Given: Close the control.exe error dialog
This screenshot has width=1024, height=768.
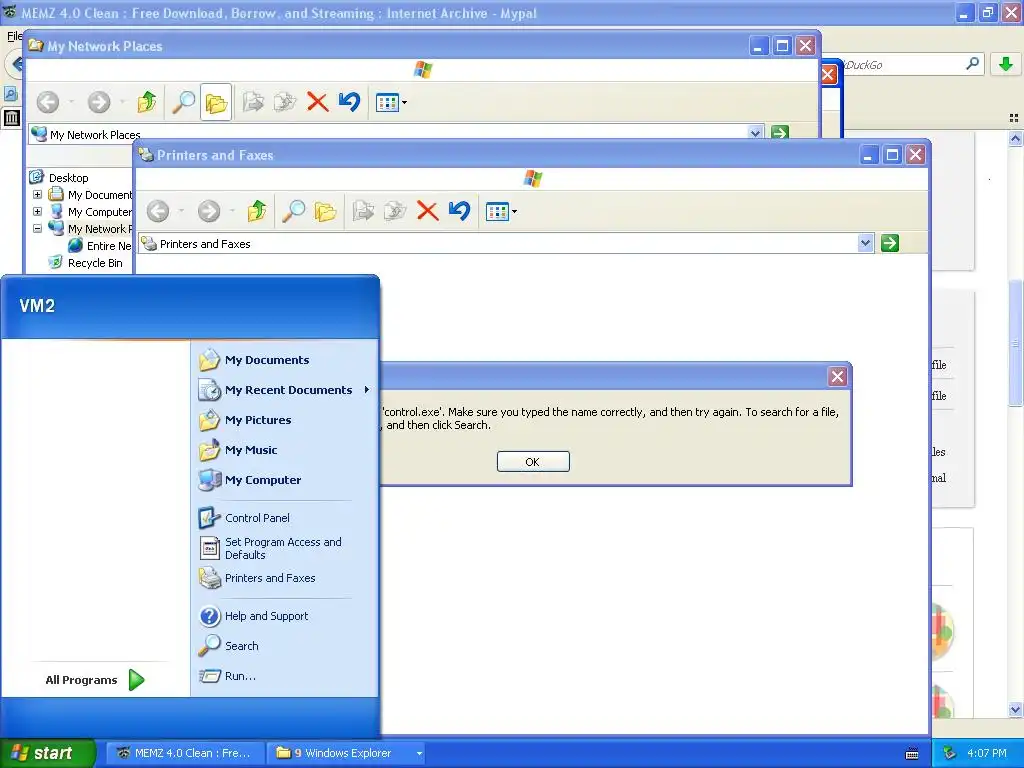Looking at the screenshot, I should tap(837, 376).
